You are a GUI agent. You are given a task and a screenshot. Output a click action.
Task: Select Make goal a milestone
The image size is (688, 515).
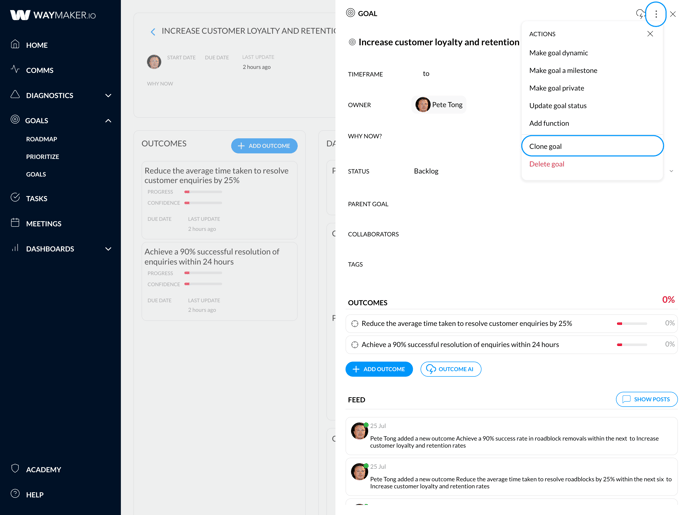coord(563,70)
